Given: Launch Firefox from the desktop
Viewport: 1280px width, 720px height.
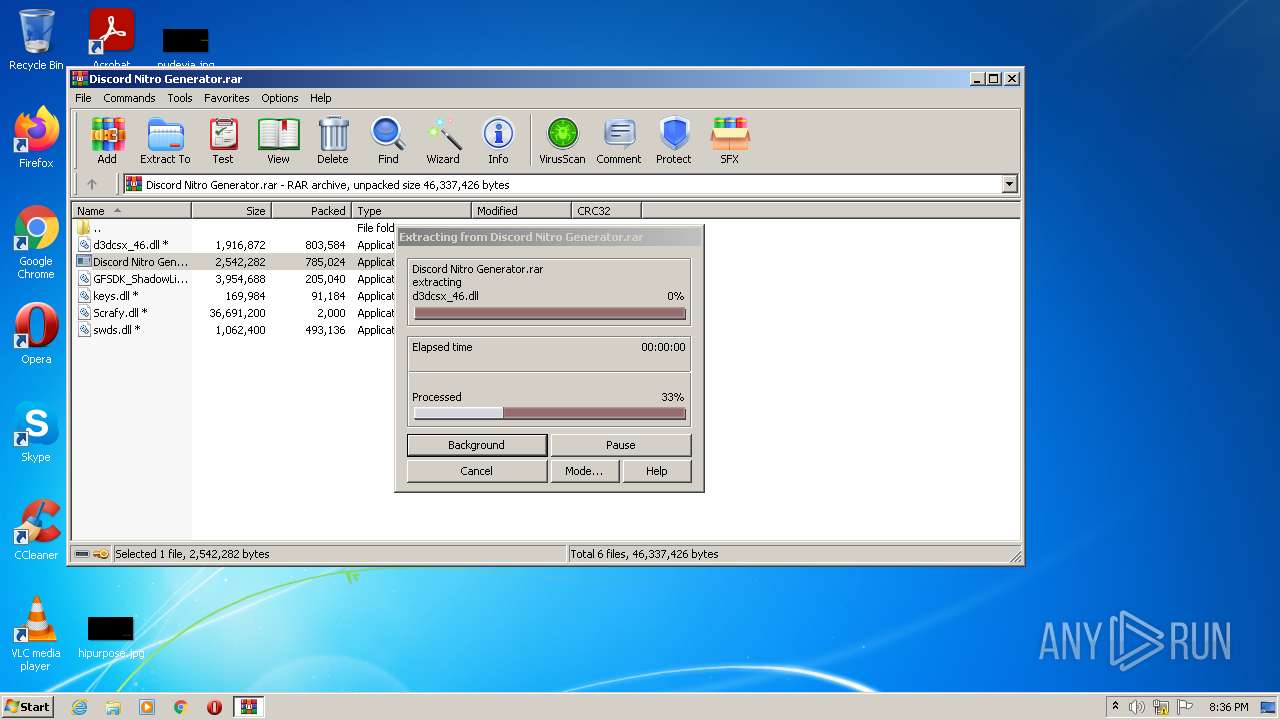Looking at the screenshot, I should 36,138.
